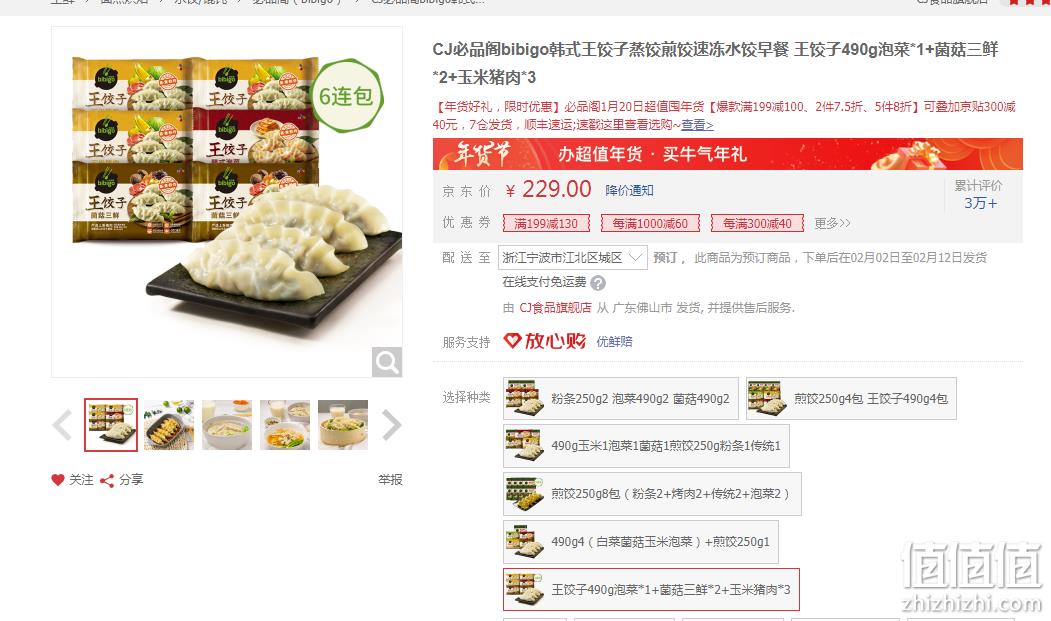Click the 举报 report link
This screenshot has height=621, width=1051.
pos(390,479)
